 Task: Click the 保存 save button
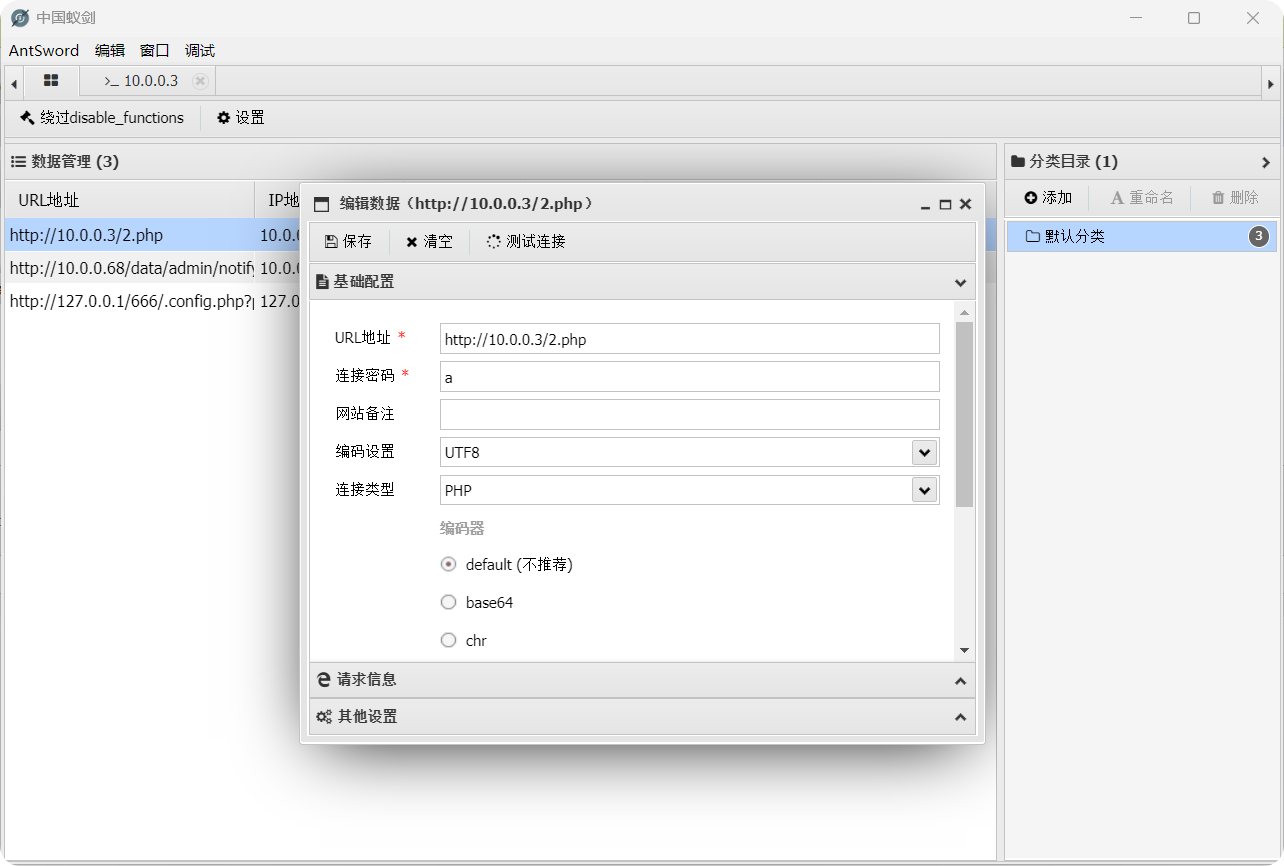[x=348, y=241]
